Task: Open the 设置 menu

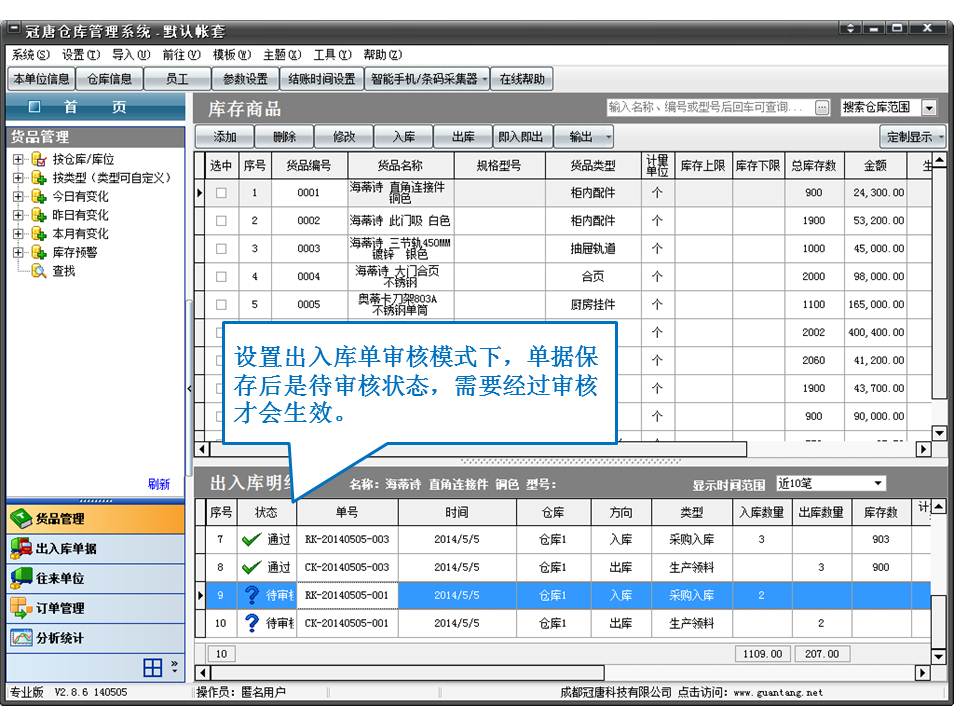Action: click(x=80, y=55)
